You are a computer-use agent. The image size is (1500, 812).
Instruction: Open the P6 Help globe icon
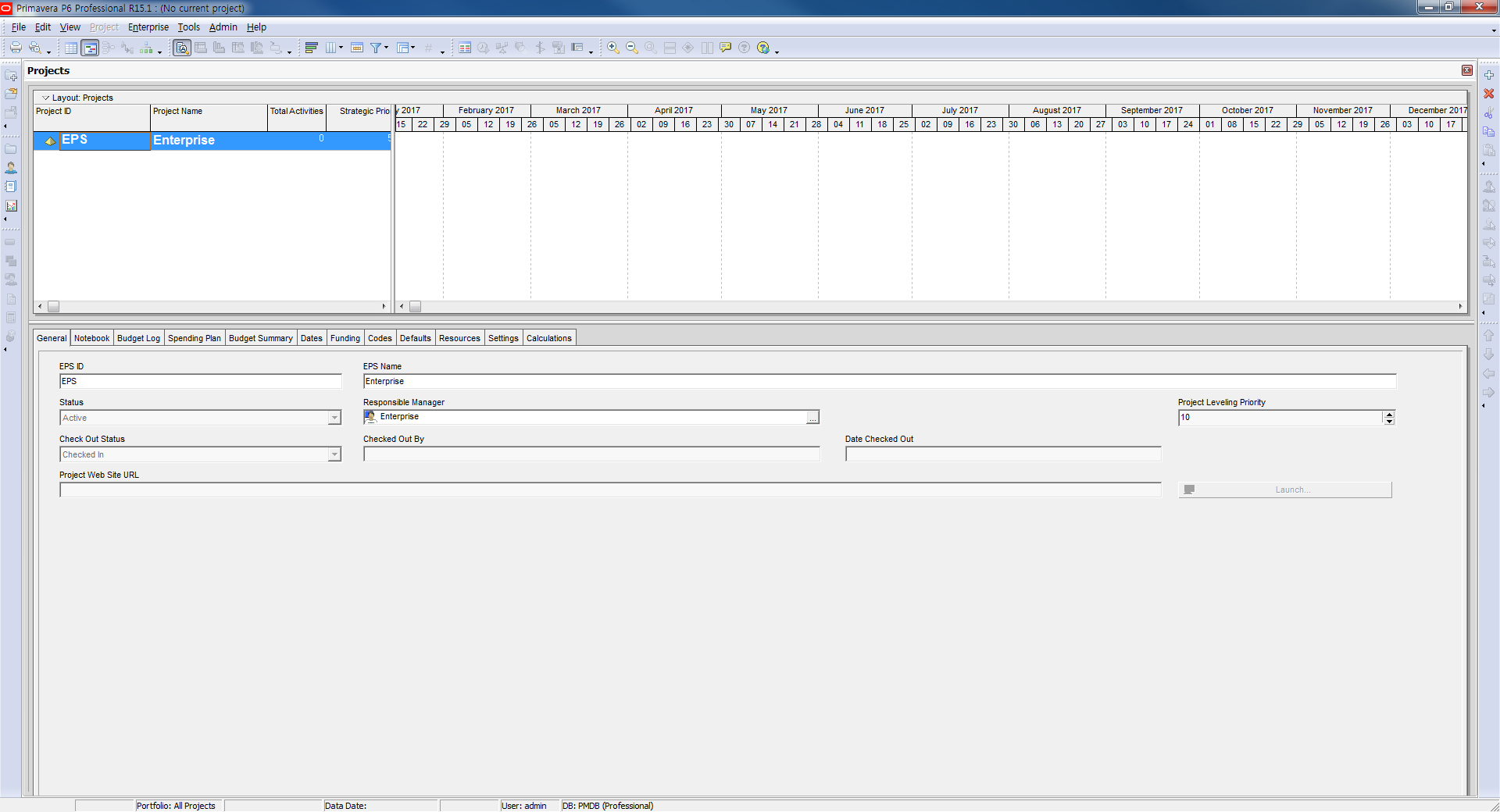(x=763, y=48)
